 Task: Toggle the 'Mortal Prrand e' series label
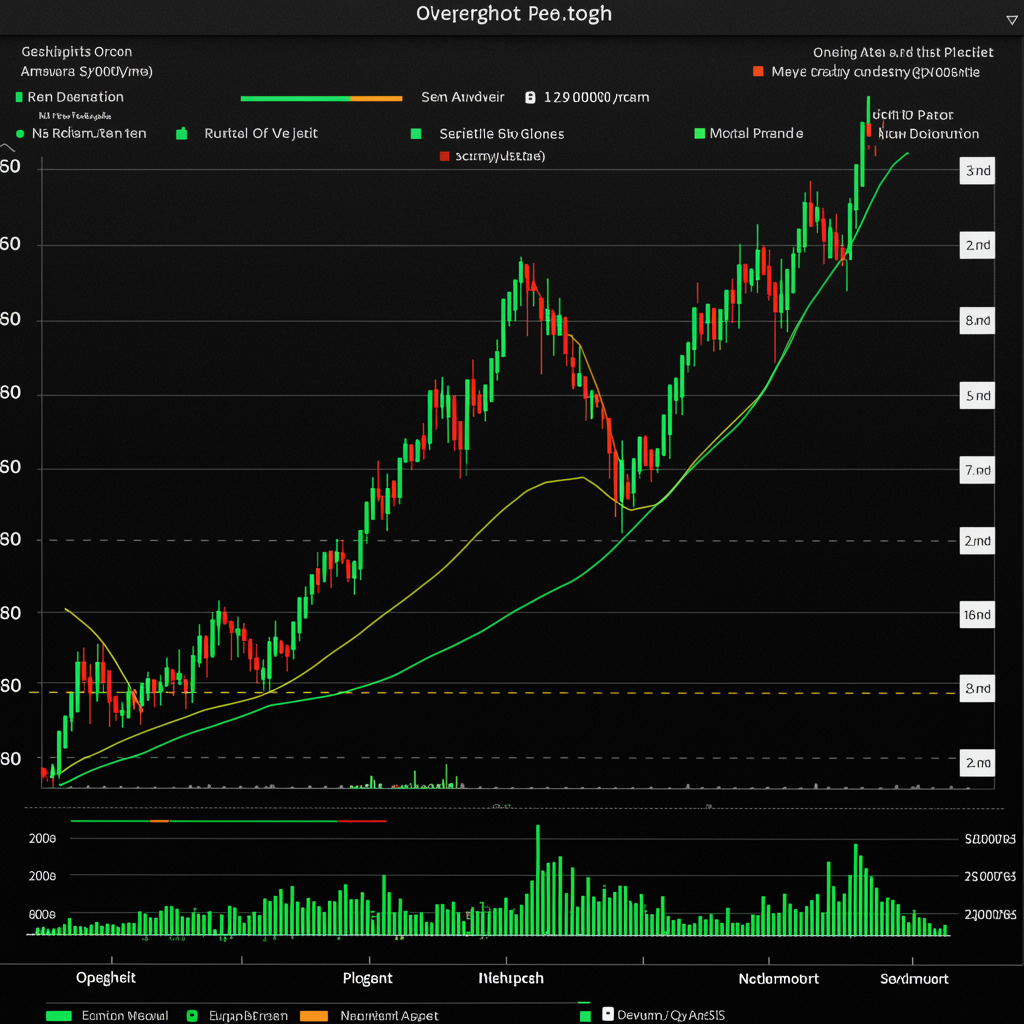[x=756, y=133]
